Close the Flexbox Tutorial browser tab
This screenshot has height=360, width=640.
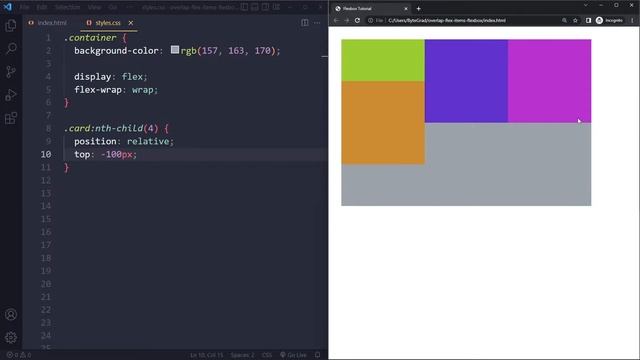click(x=406, y=9)
